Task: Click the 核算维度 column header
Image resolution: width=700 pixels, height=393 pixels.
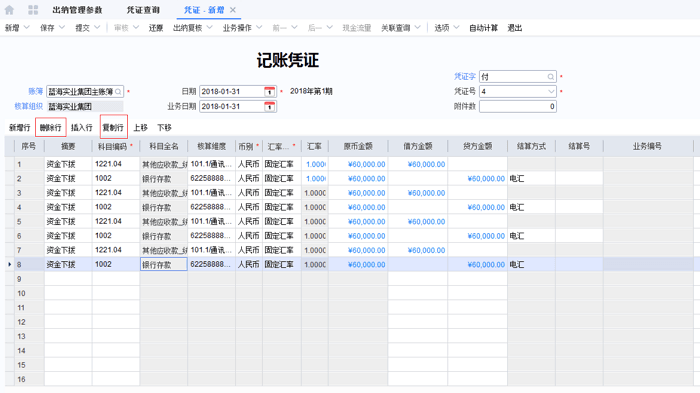Action: (211, 146)
